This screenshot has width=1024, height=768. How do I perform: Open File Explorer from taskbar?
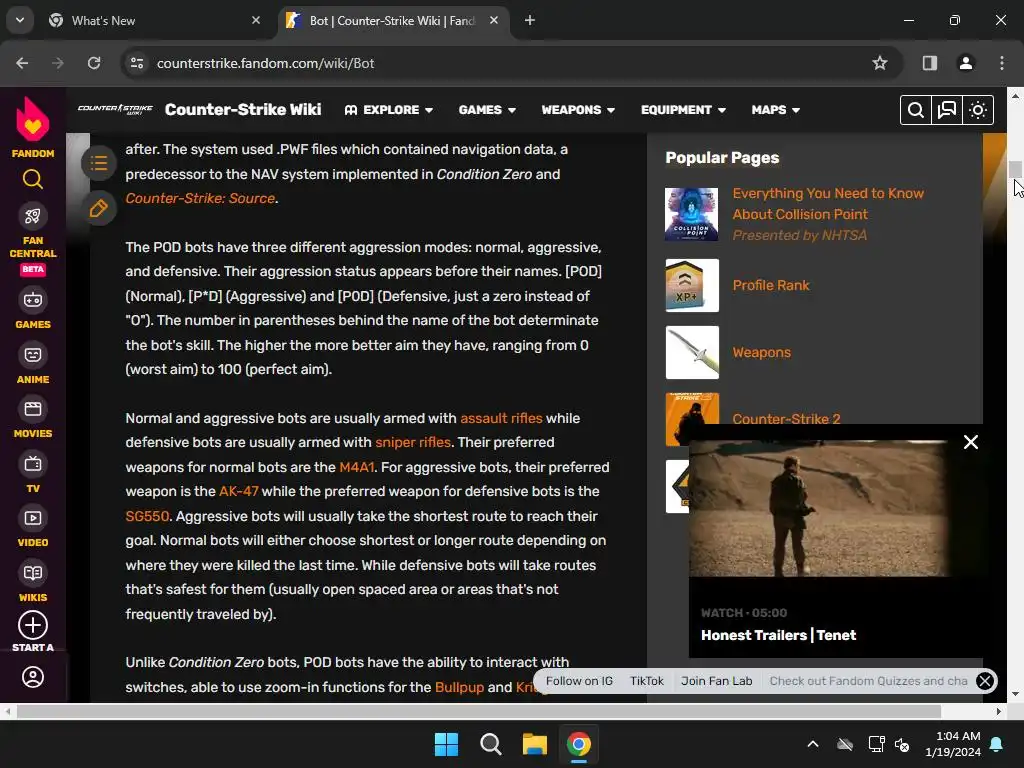(534, 744)
